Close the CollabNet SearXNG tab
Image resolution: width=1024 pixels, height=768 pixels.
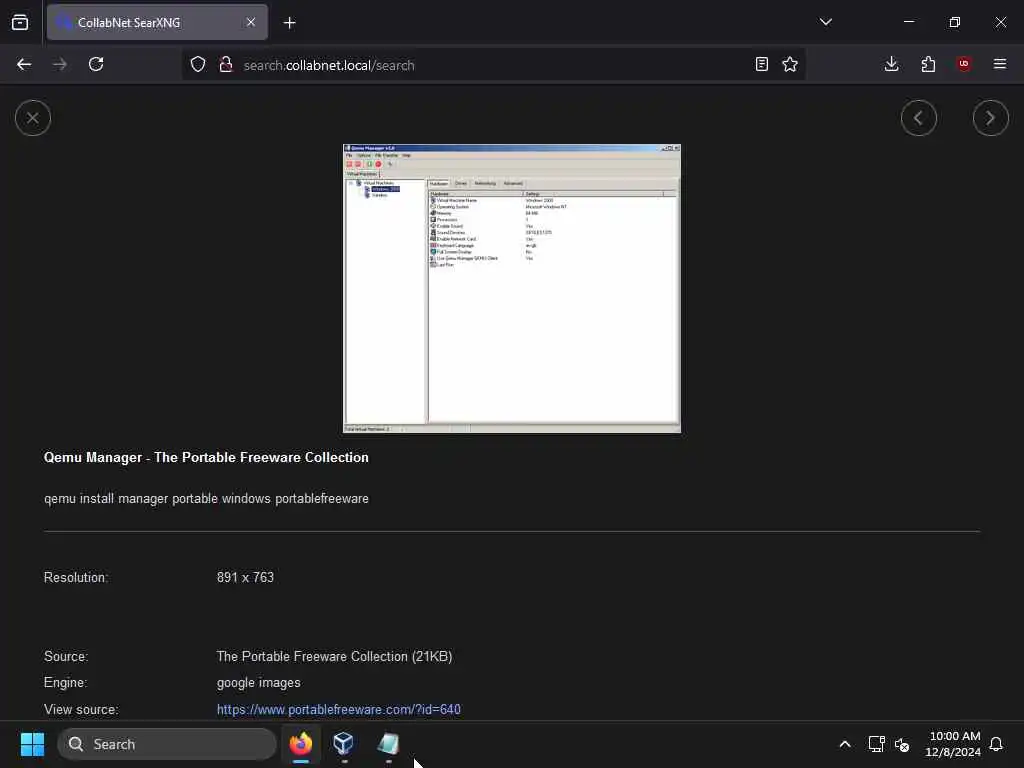[x=251, y=22]
